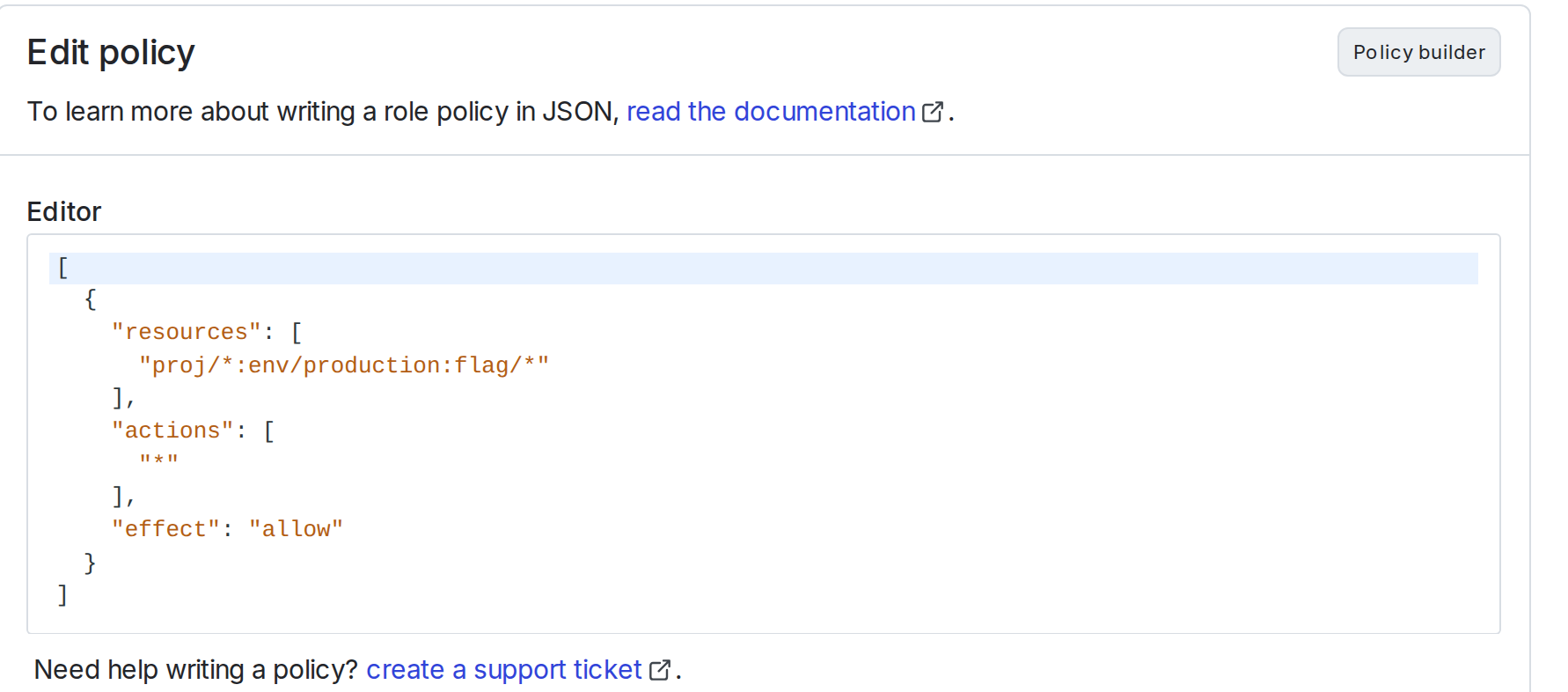This screenshot has width=1568, height=692.
Task: Select the proj/*:env/production:flag/* resource string
Action: tap(343, 364)
